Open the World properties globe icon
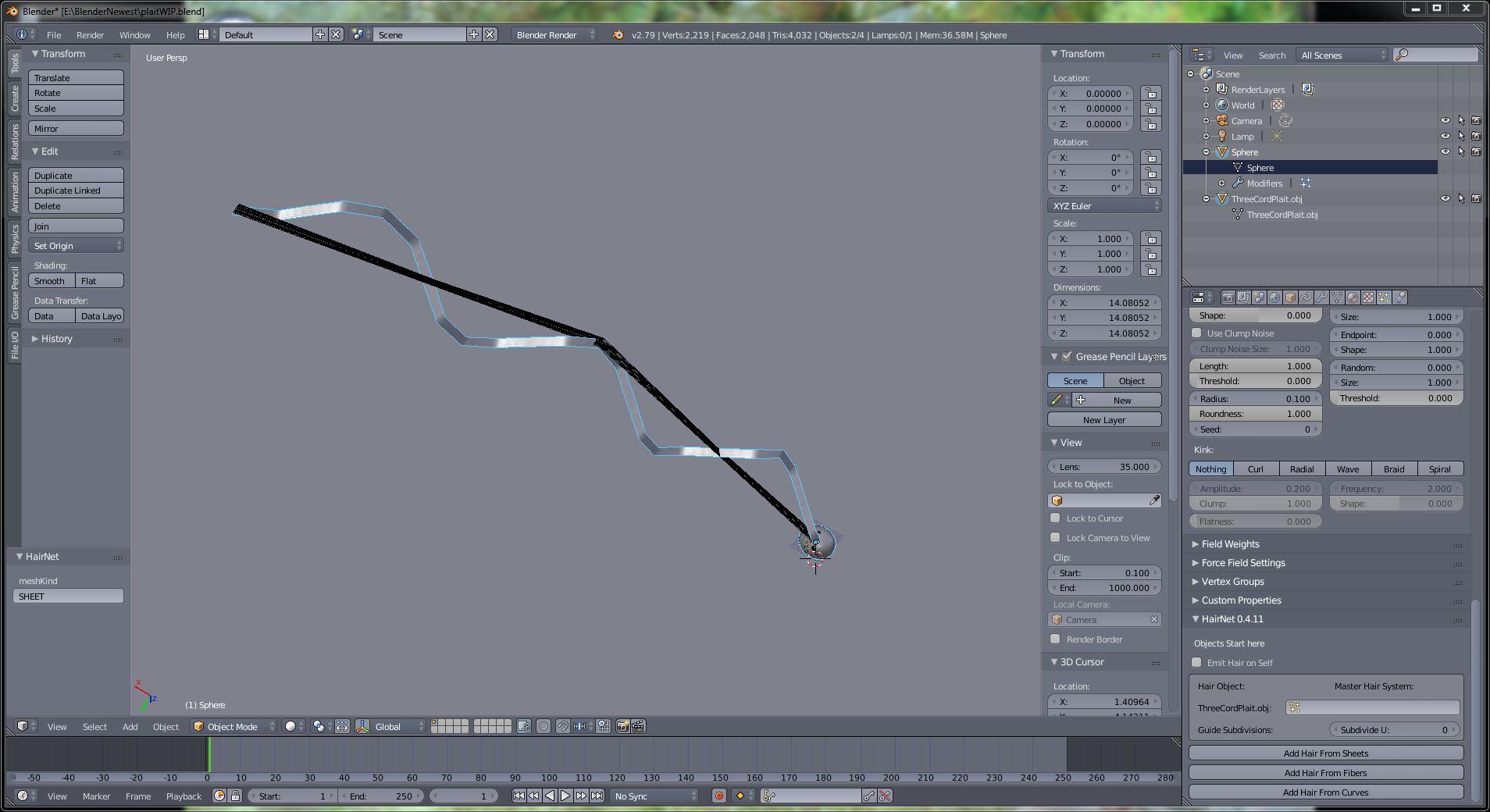The width and height of the screenshot is (1490, 812). click(x=1275, y=297)
